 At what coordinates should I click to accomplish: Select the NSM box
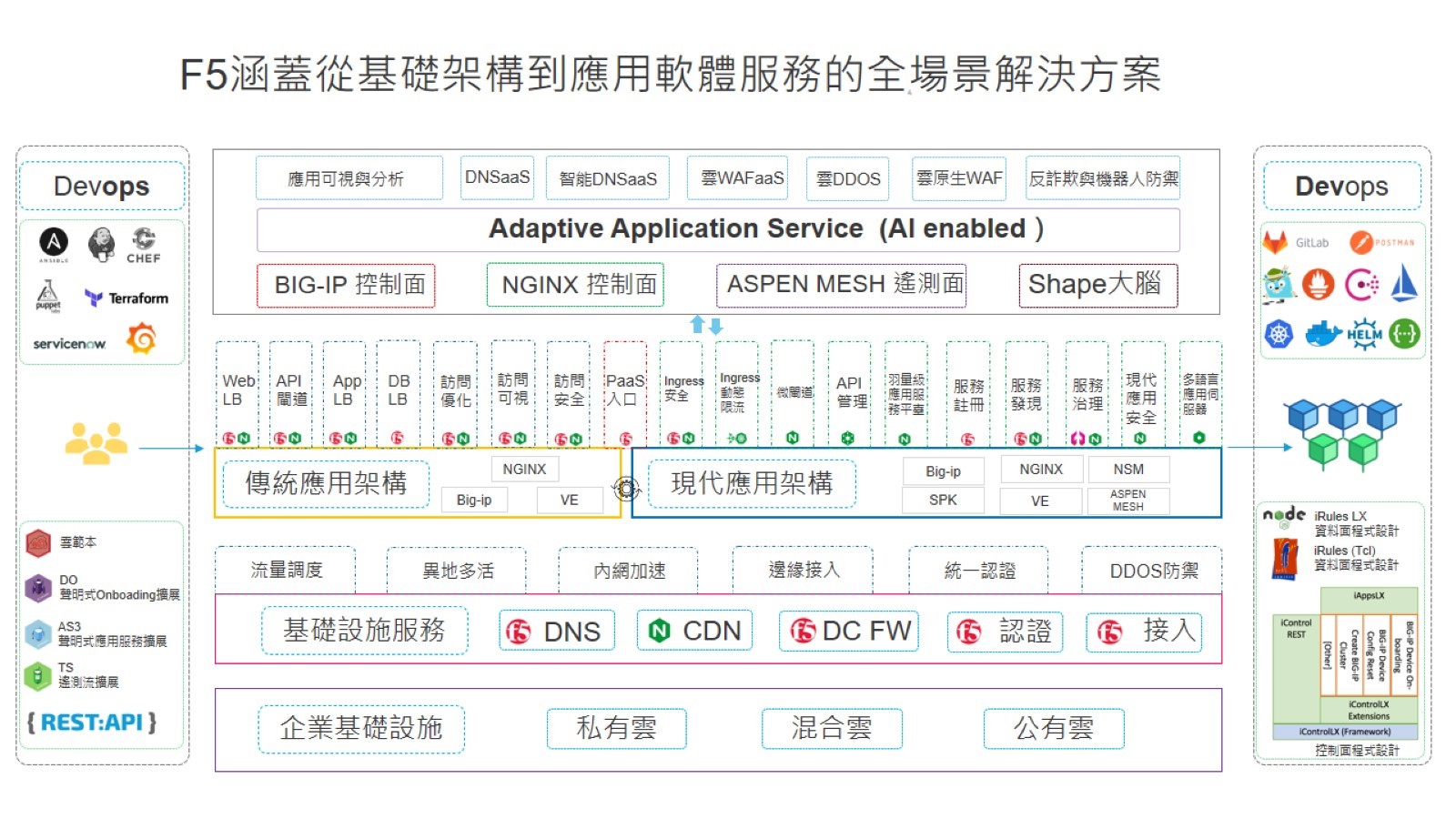[1128, 470]
